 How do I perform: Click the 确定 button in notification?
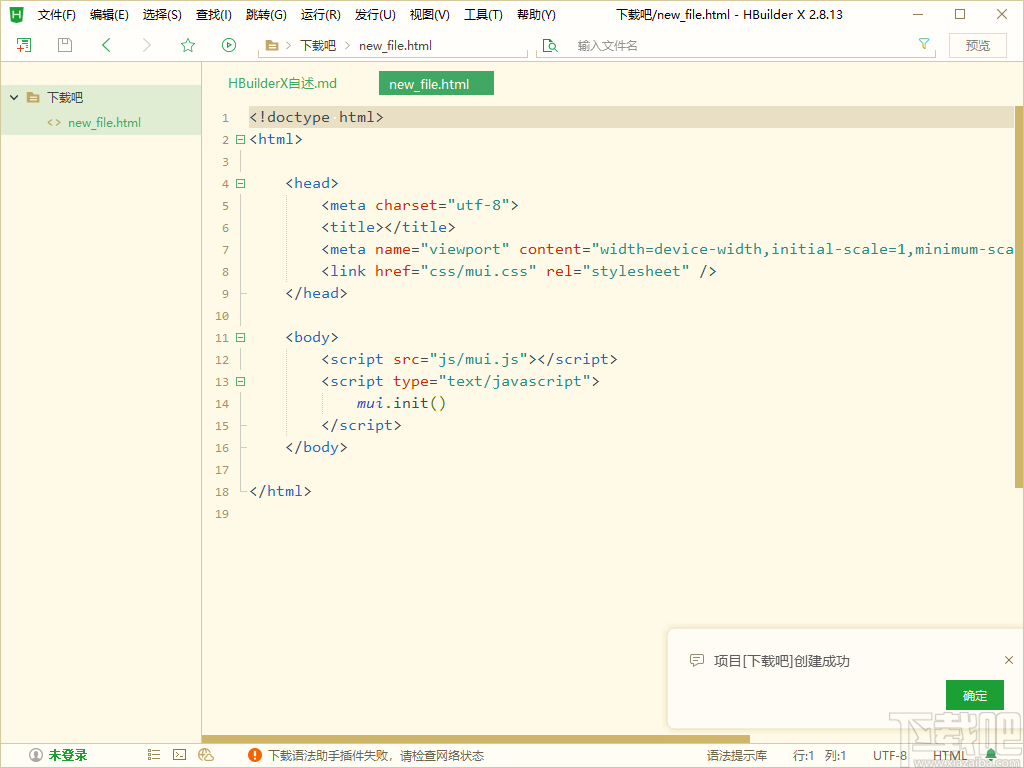pyautogui.click(x=974, y=696)
